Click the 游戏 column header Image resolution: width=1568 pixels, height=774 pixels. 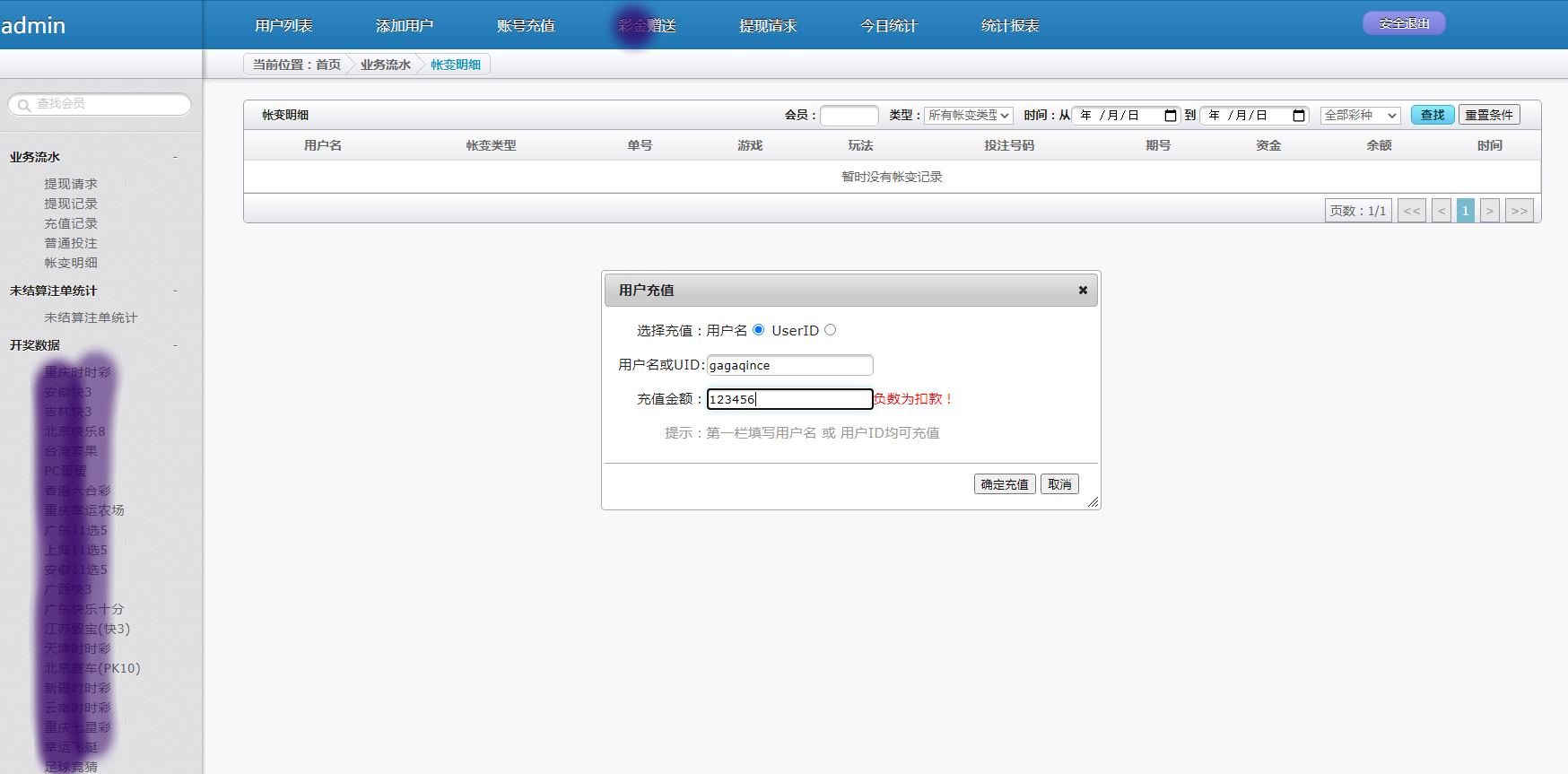point(750,145)
